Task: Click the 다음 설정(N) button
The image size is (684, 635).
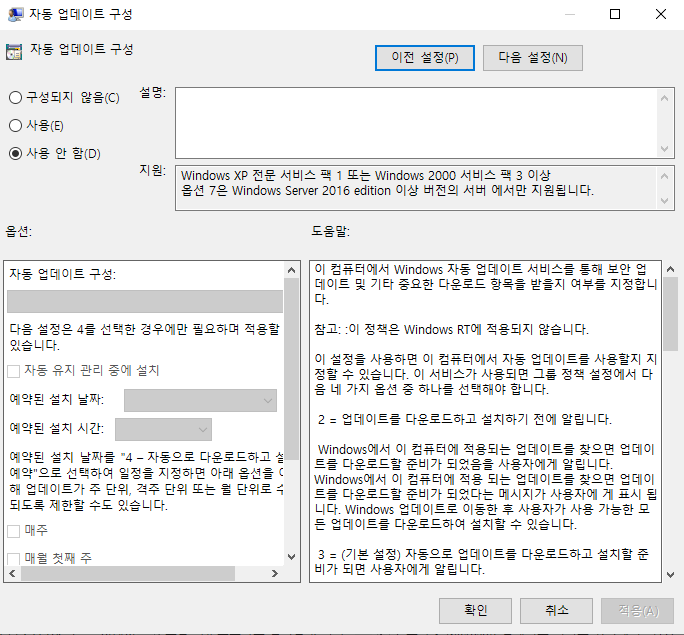Action: (533, 58)
